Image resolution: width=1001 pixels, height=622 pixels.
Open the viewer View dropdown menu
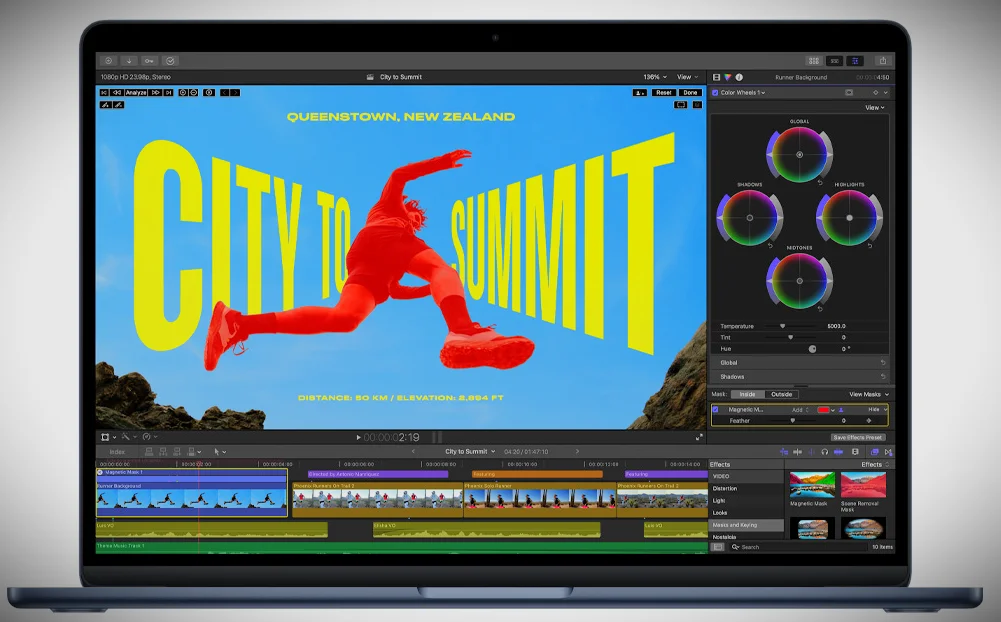[x=688, y=77]
